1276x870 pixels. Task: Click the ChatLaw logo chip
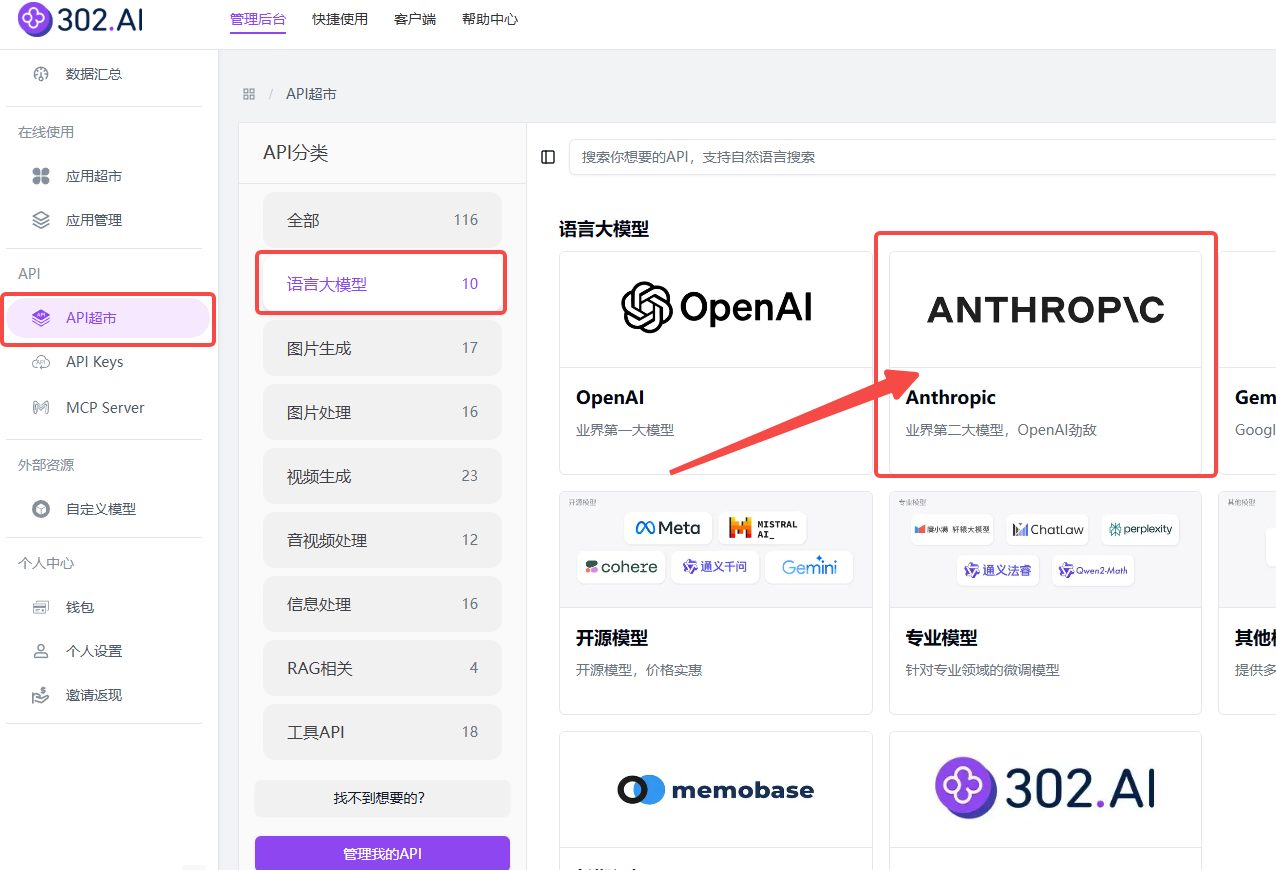(1047, 529)
